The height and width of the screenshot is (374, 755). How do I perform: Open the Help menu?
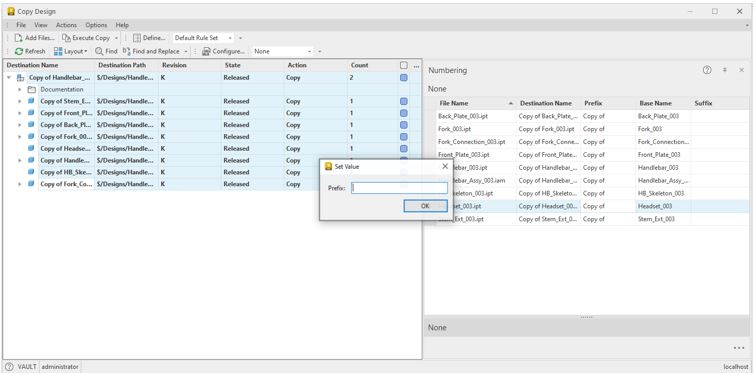[122, 25]
